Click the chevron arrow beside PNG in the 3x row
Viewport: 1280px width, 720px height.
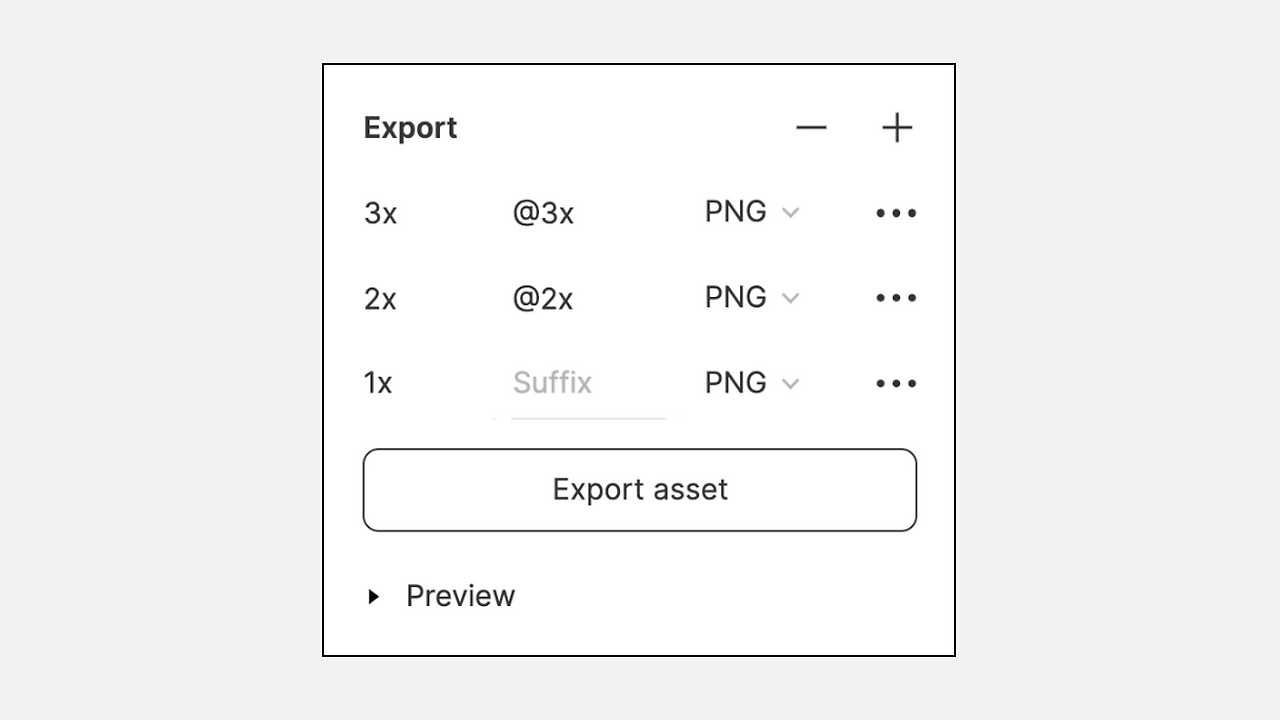(x=790, y=213)
